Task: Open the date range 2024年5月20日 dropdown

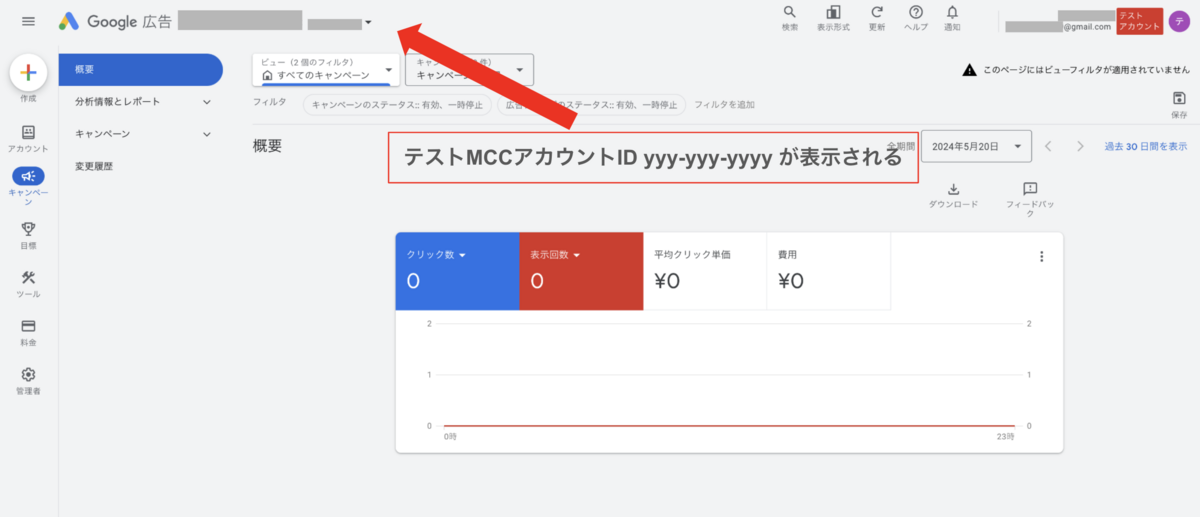Action: pyautogui.click(x=976, y=146)
